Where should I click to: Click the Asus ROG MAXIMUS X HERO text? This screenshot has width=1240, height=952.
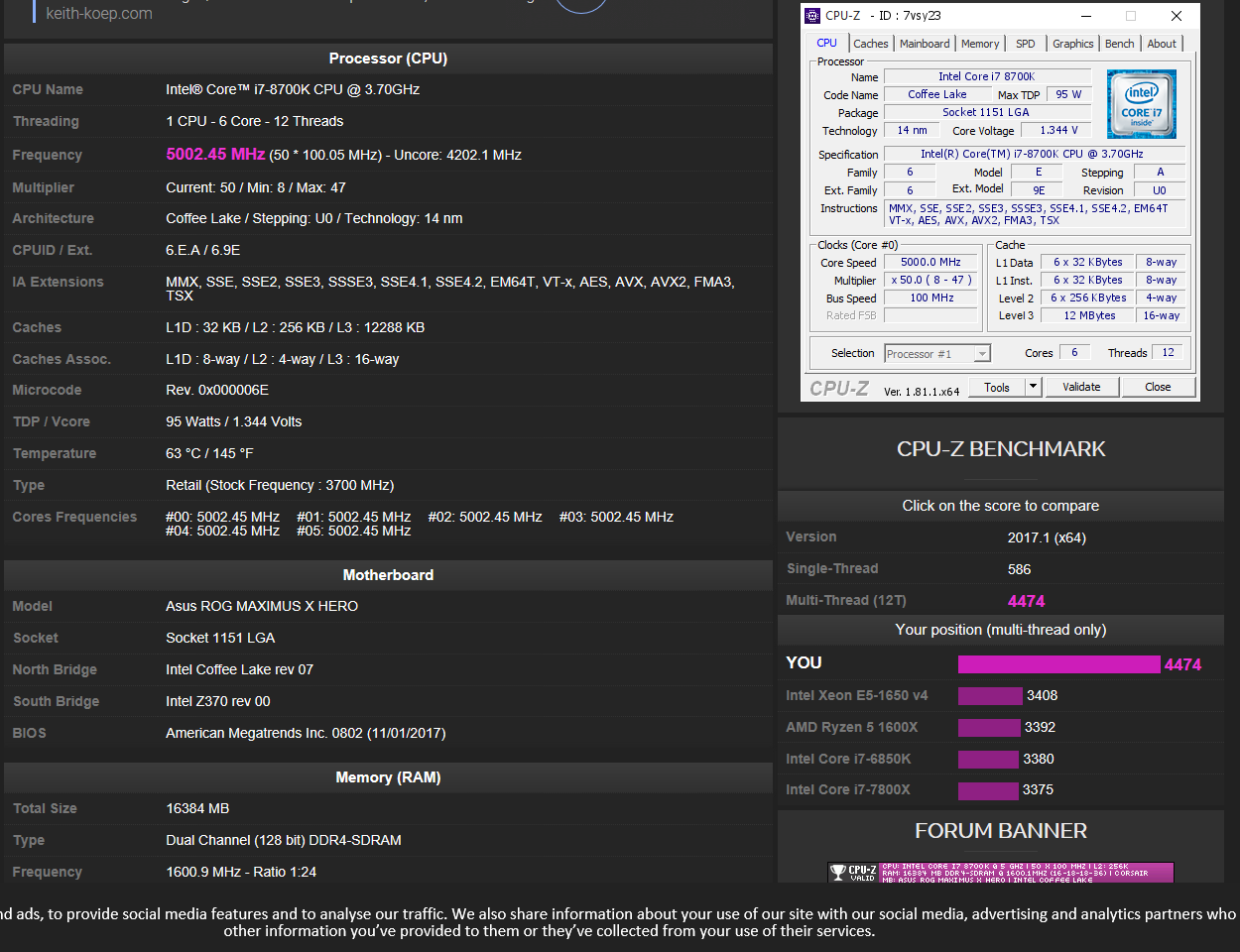pyautogui.click(x=262, y=606)
